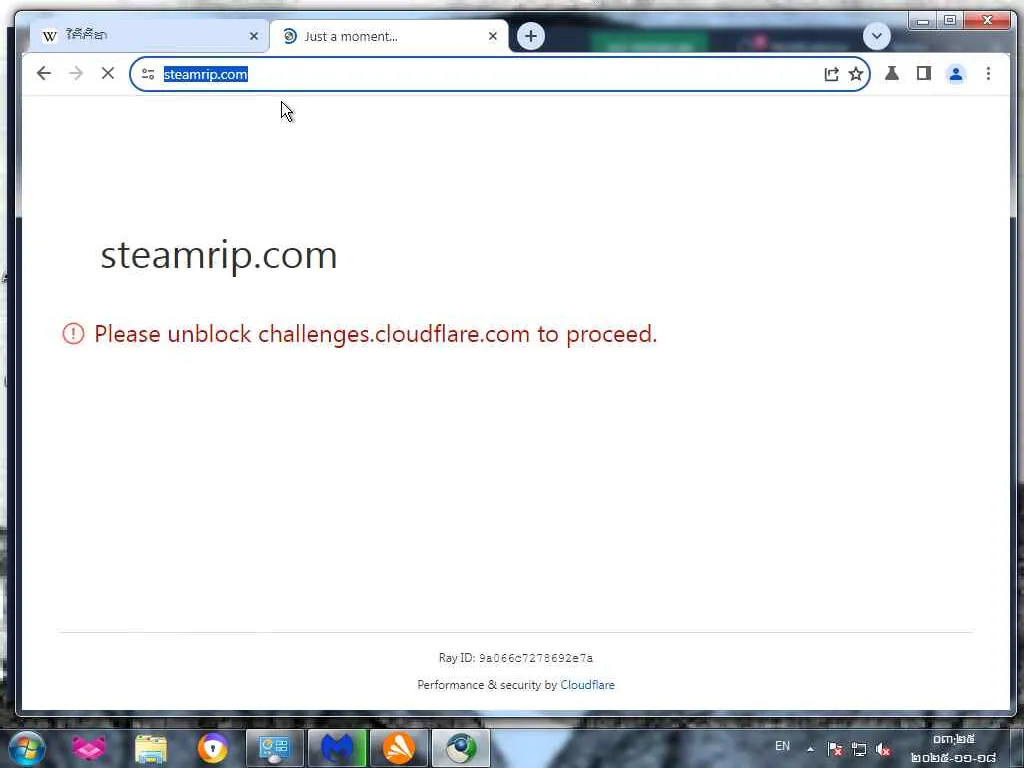
Task: Click the red warning icon beside the error
Action: [73, 334]
